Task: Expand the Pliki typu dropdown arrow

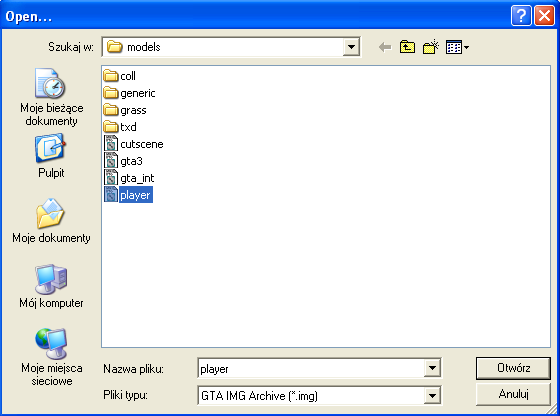Action: [x=432, y=396]
